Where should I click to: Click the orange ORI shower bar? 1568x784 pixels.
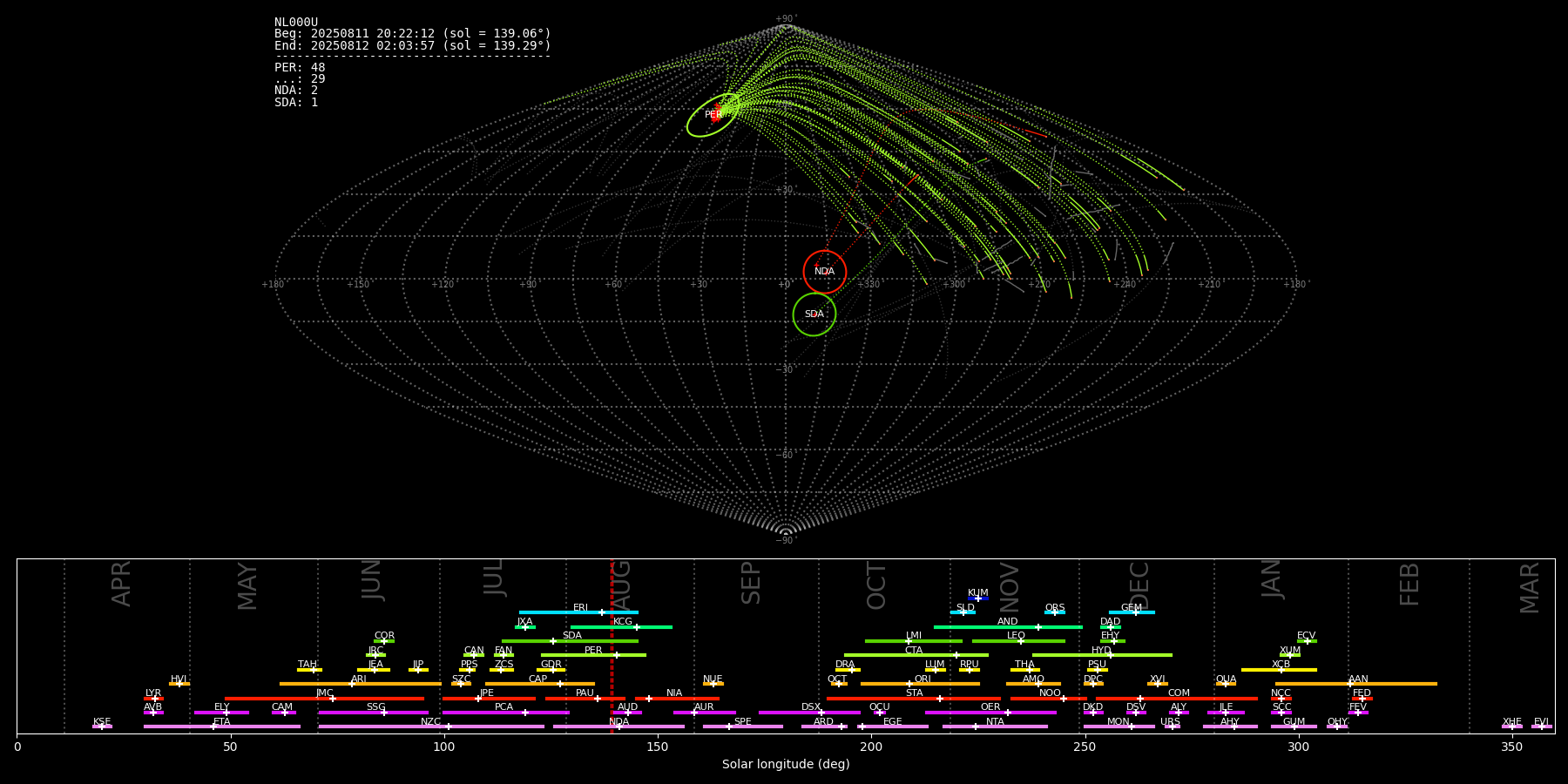tap(920, 684)
